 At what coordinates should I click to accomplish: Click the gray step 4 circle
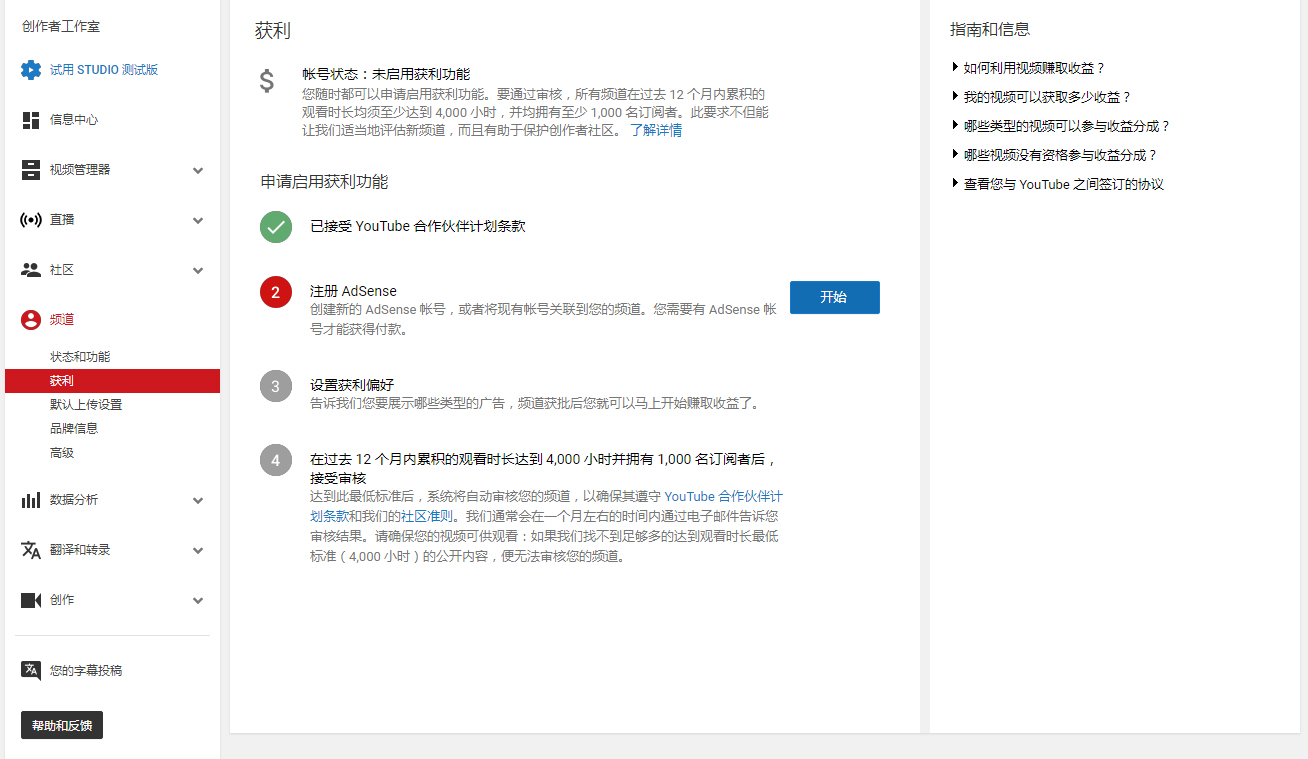click(276, 460)
